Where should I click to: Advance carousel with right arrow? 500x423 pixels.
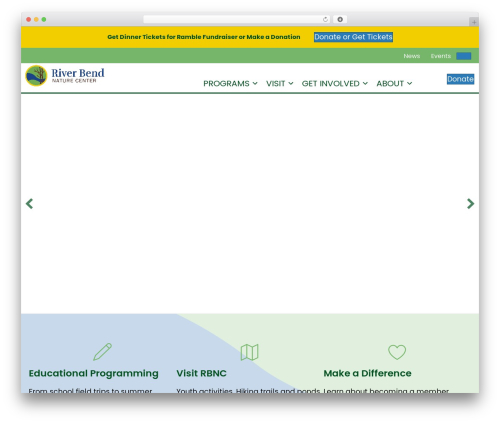pyautogui.click(x=470, y=204)
